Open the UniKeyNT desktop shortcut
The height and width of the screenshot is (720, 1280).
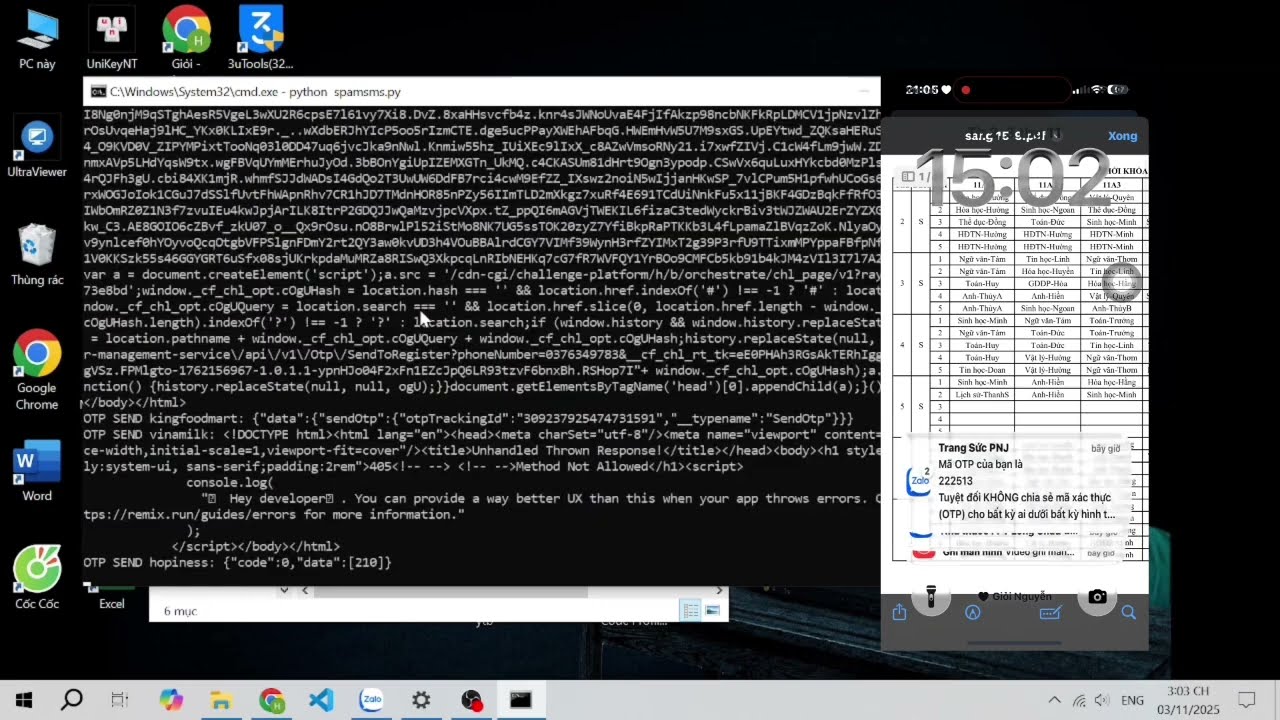[x=111, y=38]
